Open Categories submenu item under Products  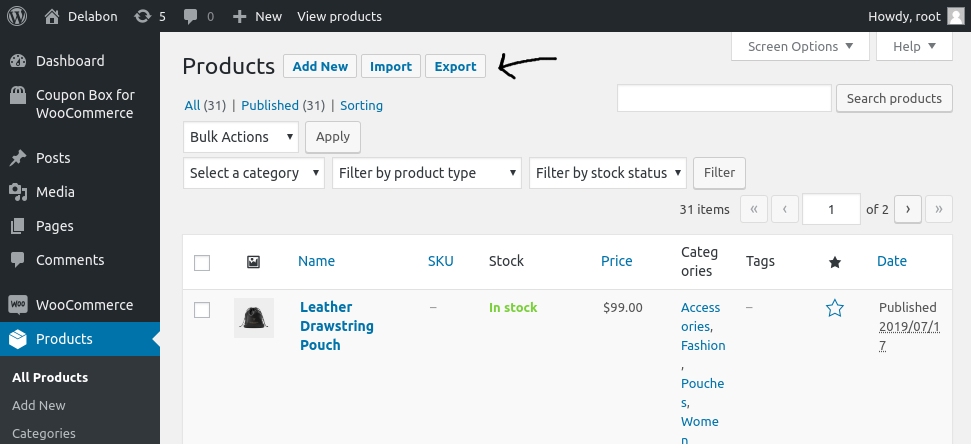44,433
